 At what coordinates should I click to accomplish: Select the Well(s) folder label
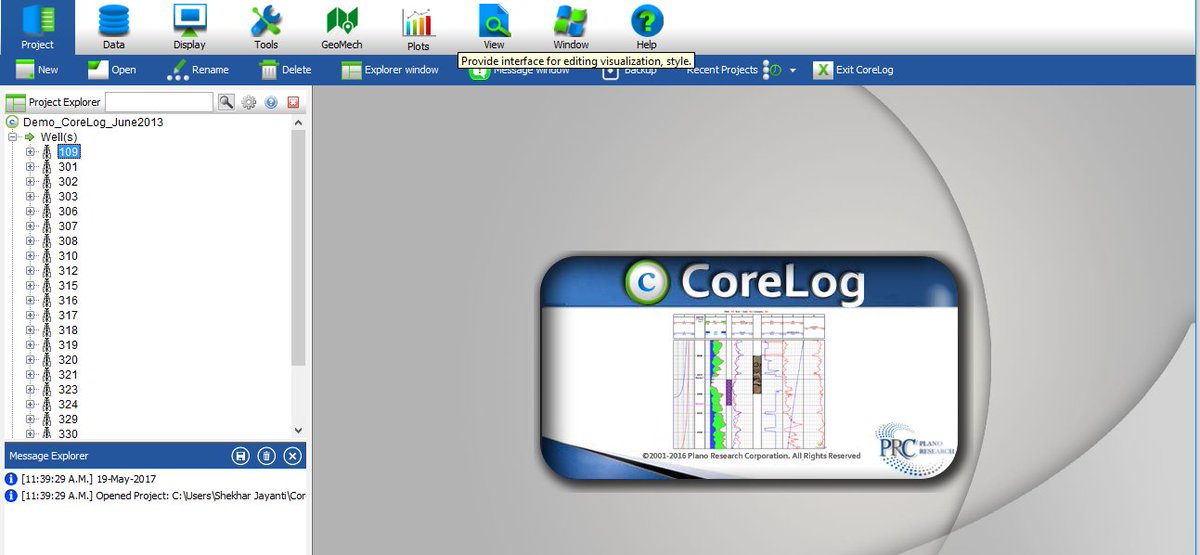pos(58,137)
